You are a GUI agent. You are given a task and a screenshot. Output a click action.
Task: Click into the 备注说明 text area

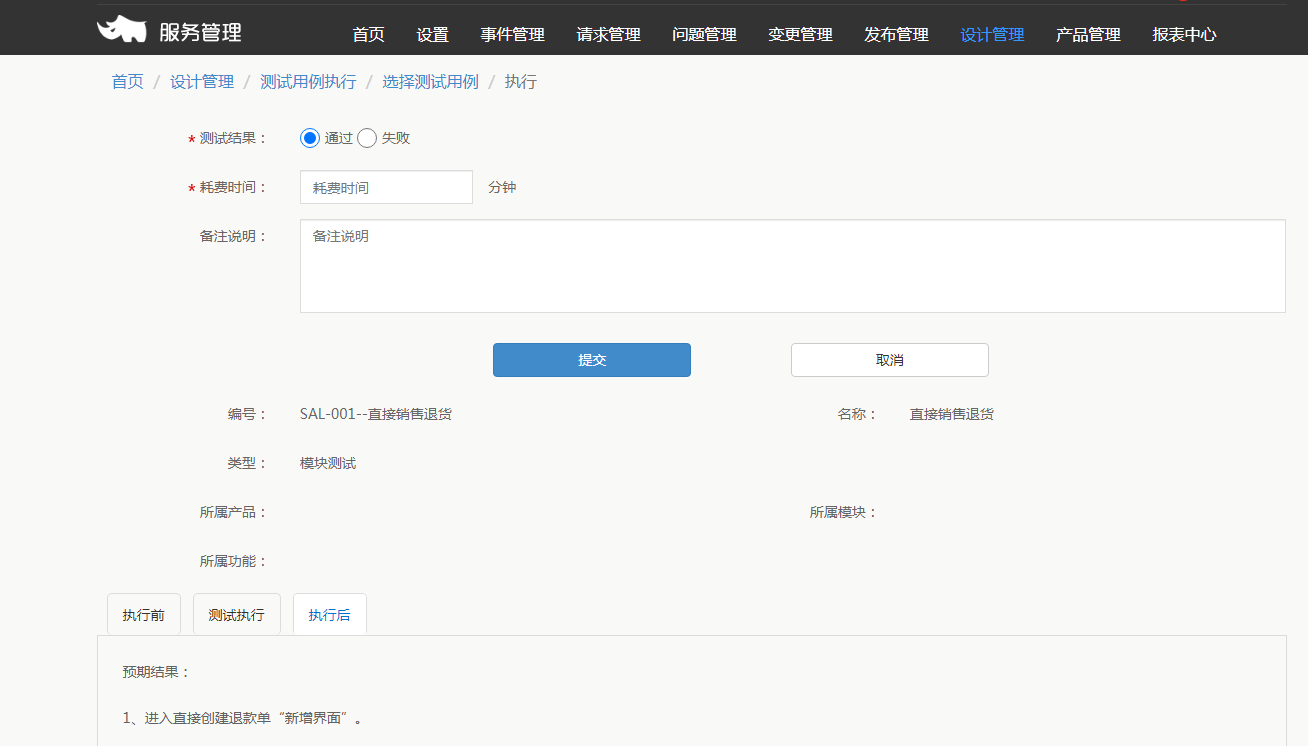point(792,266)
